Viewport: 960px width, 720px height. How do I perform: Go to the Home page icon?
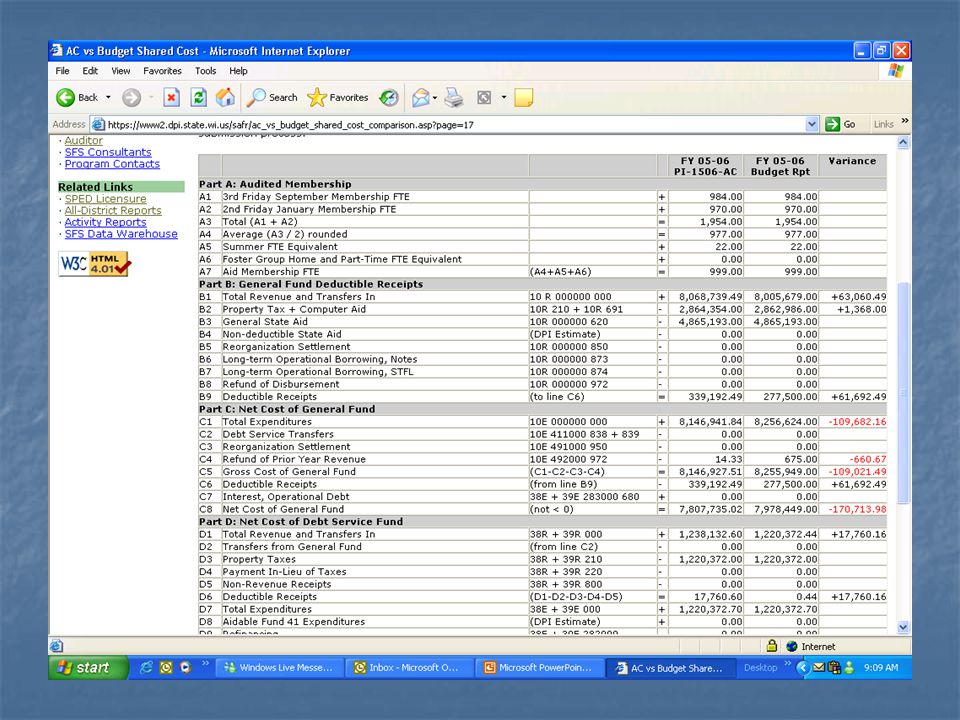pos(225,97)
